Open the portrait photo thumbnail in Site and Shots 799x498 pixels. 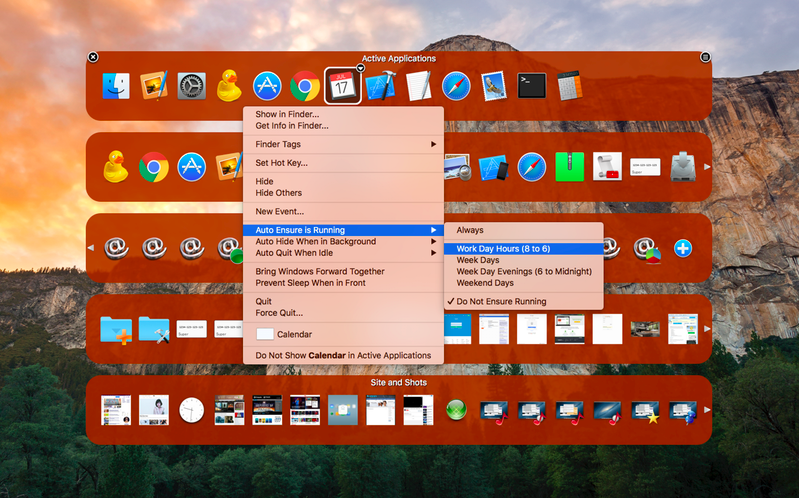pos(154,410)
